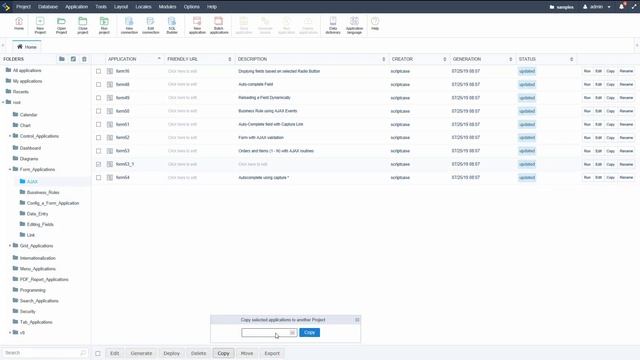Click Run button for form36 row
The height and width of the screenshot is (360, 640).
[x=587, y=71]
